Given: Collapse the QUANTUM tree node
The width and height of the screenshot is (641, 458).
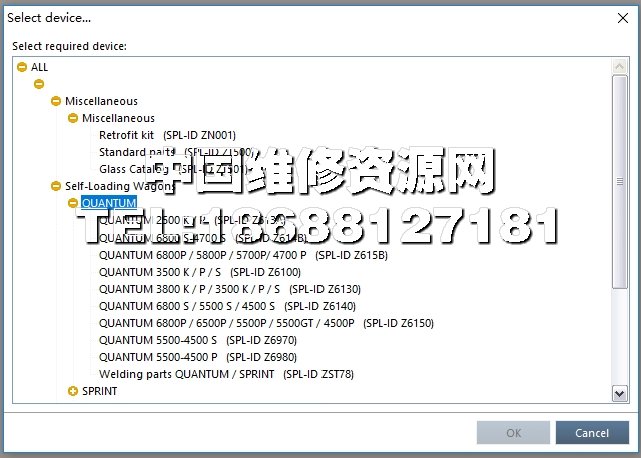Looking at the screenshot, I should pyautogui.click(x=72, y=203).
